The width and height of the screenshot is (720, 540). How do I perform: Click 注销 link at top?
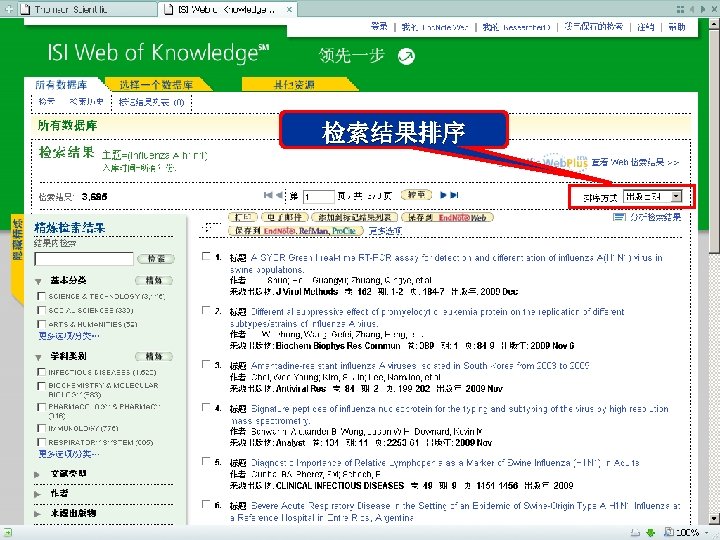[646, 27]
